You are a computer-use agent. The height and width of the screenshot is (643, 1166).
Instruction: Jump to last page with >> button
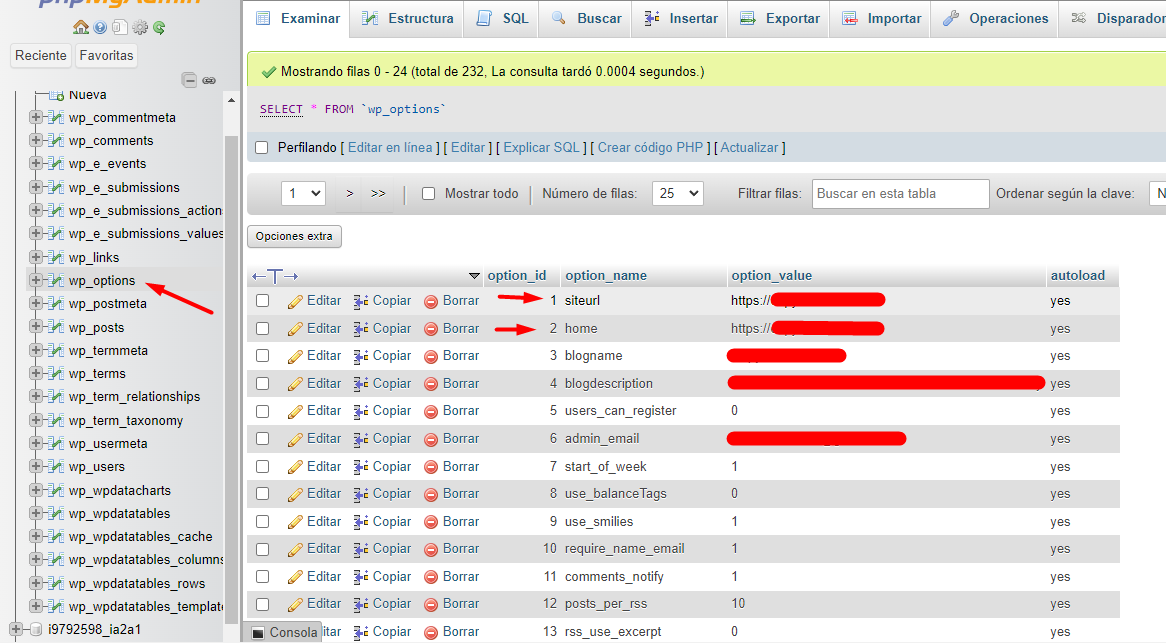click(x=378, y=193)
